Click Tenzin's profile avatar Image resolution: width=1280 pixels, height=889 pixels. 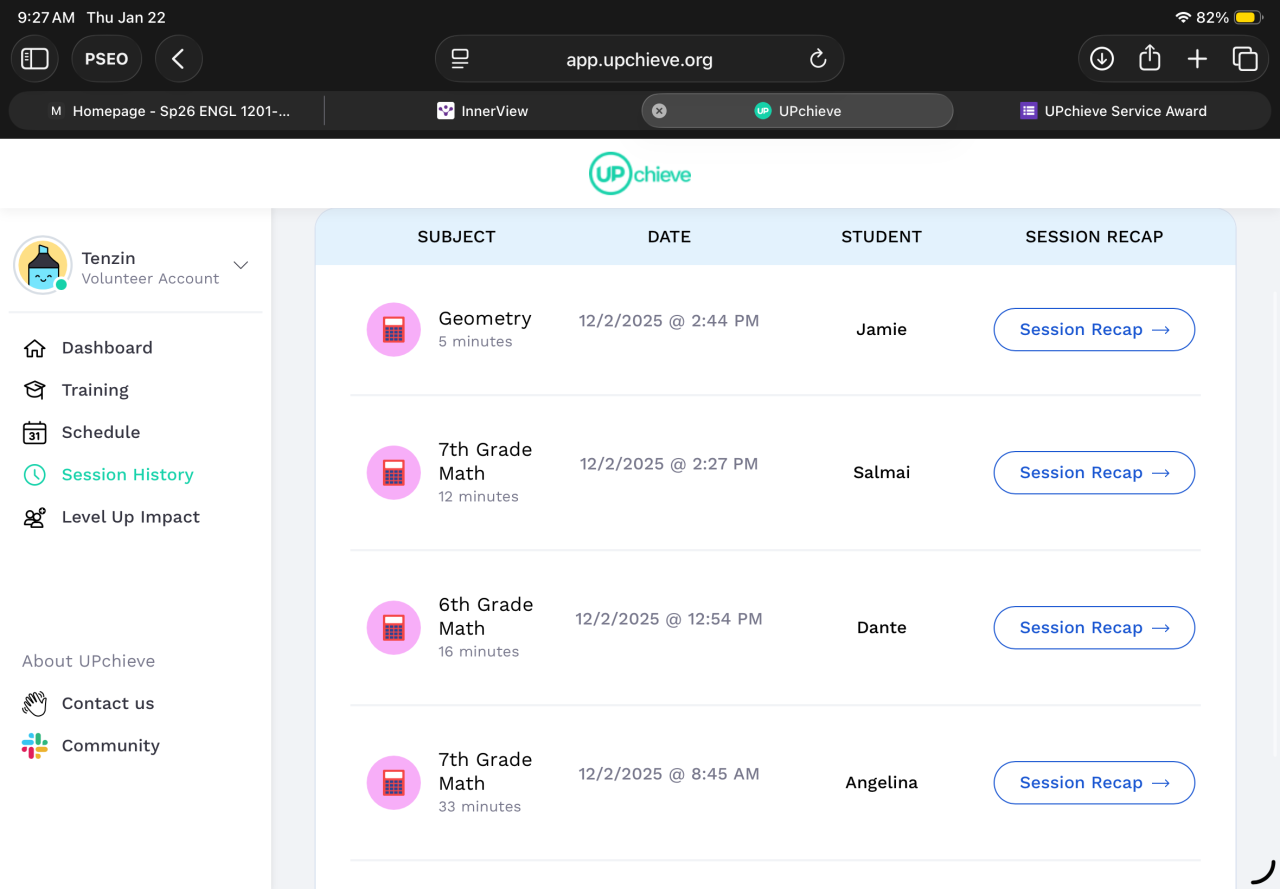(43, 265)
